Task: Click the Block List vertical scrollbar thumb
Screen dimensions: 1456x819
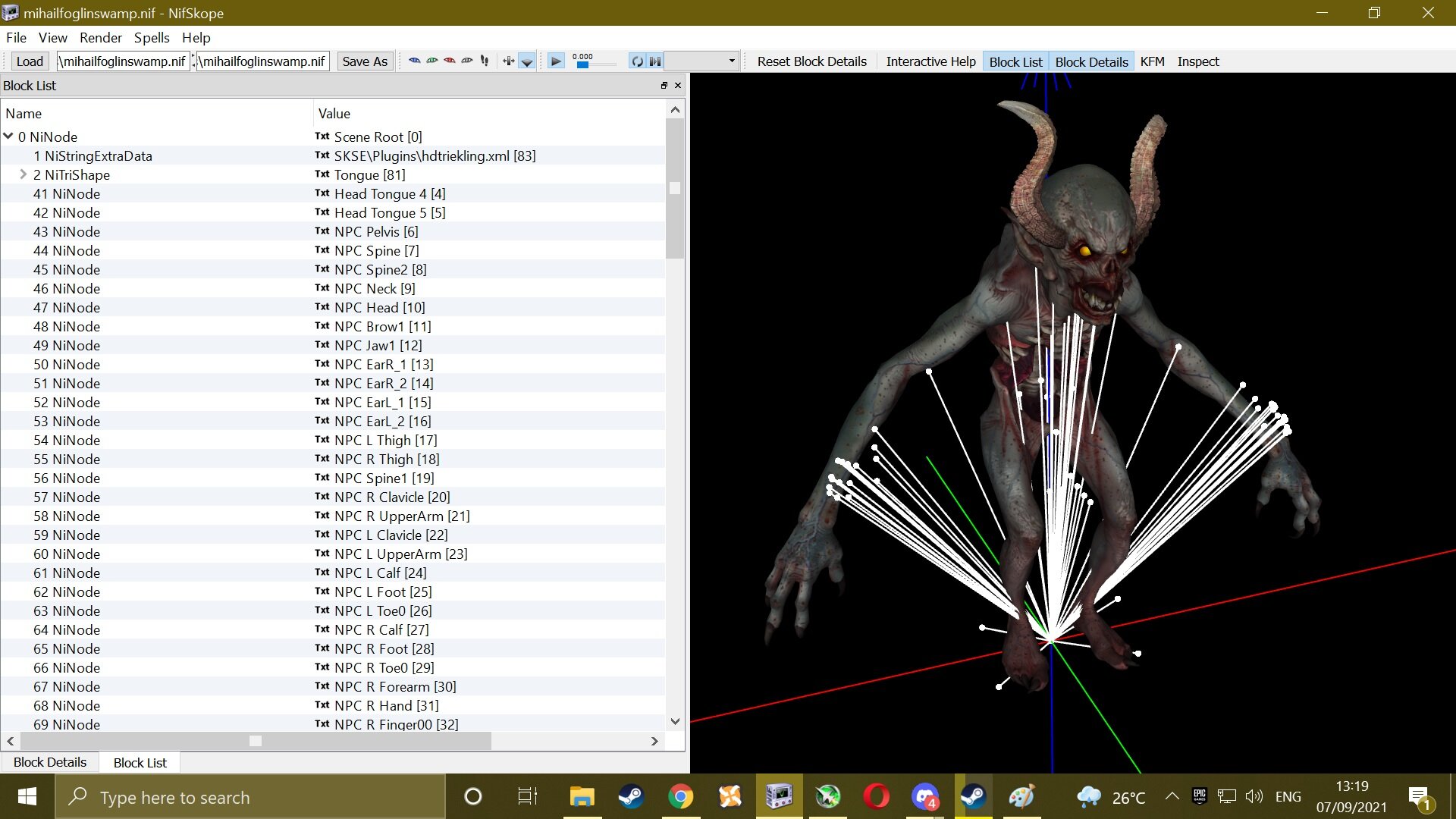Action: point(675,190)
